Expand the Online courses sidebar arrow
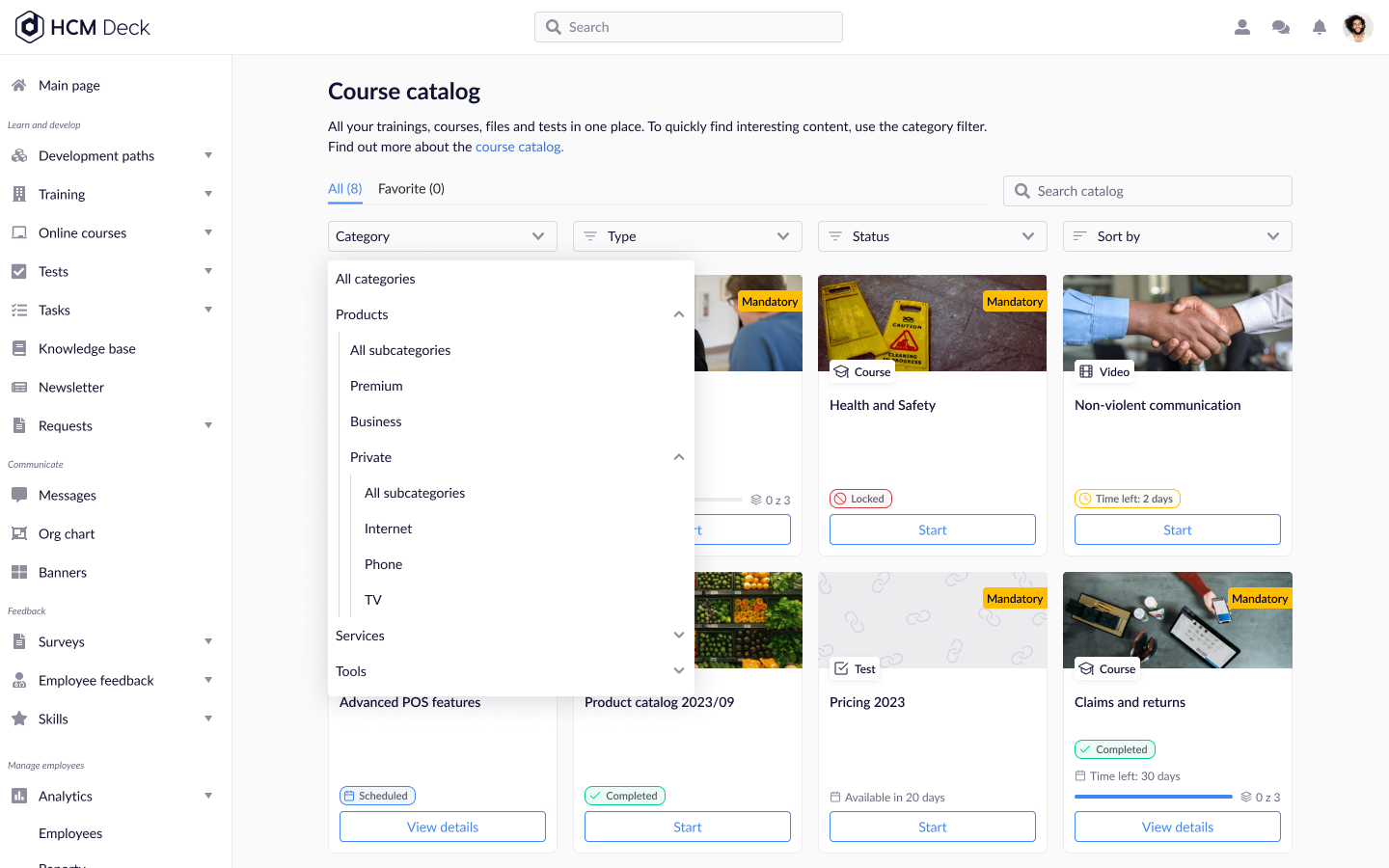 coord(208,232)
